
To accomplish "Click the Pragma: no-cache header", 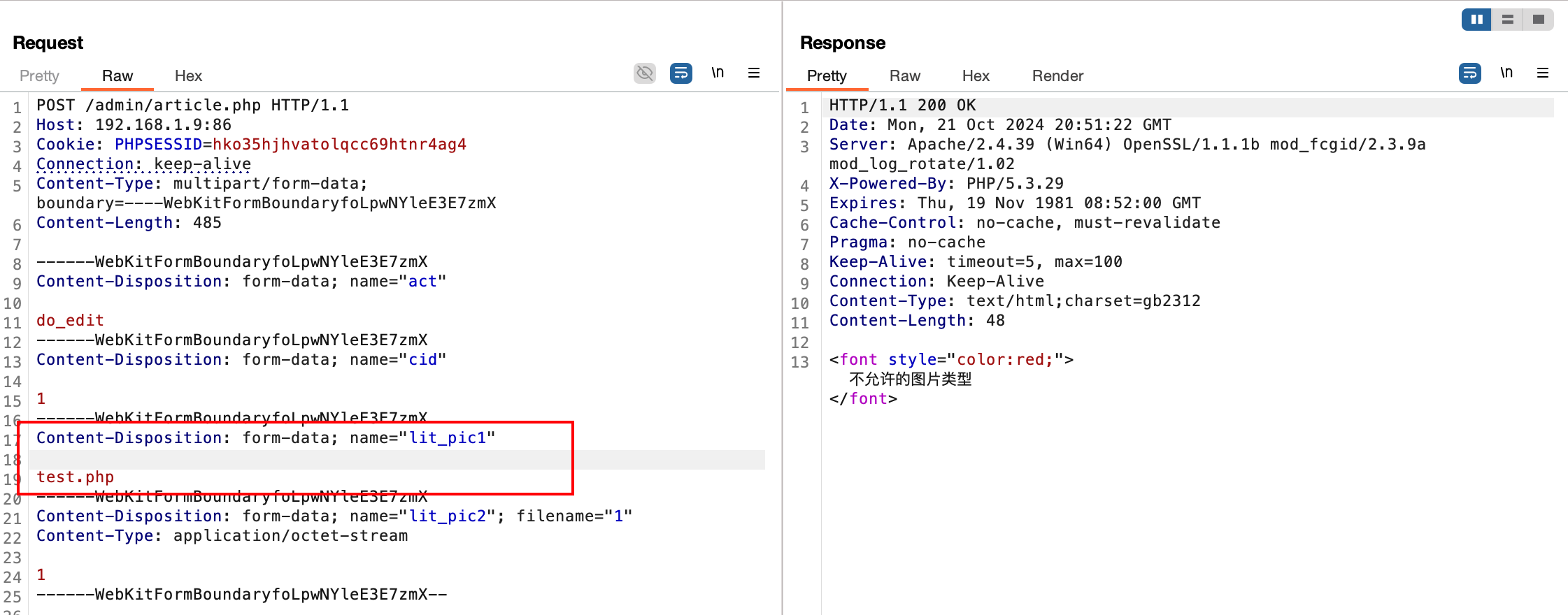I will tap(907, 243).
